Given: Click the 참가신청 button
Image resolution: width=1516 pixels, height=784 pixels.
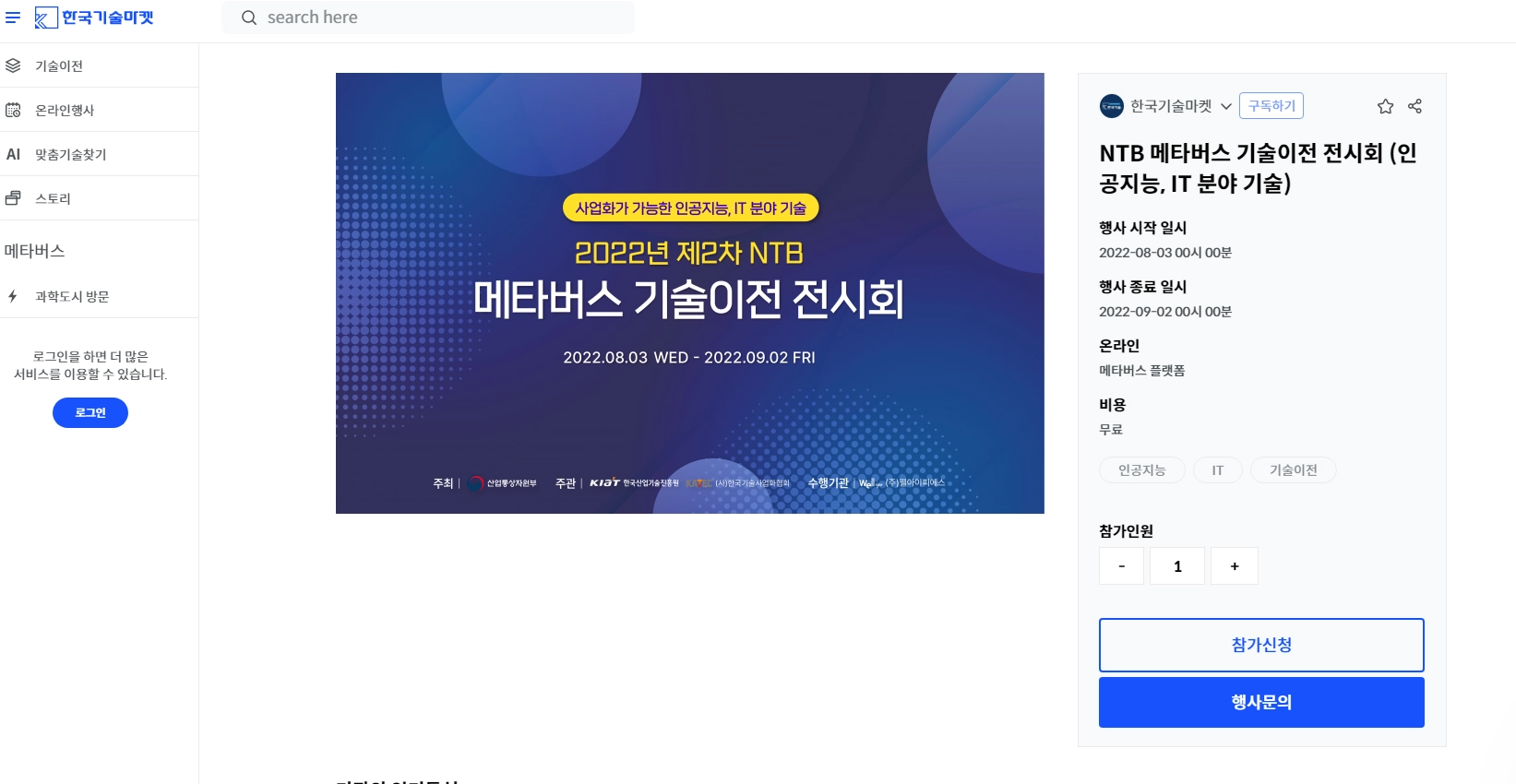Looking at the screenshot, I should coord(1261,645).
